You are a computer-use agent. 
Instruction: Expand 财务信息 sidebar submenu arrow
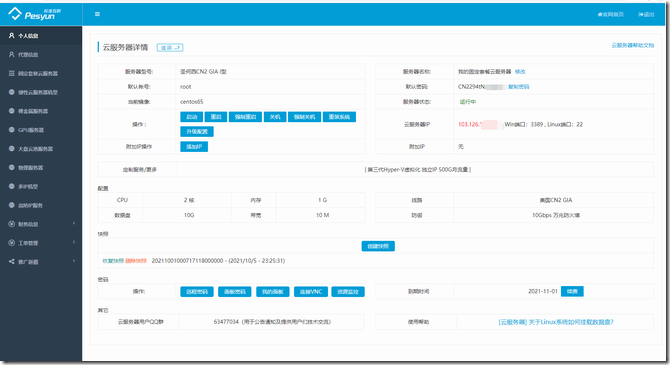(x=74, y=224)
